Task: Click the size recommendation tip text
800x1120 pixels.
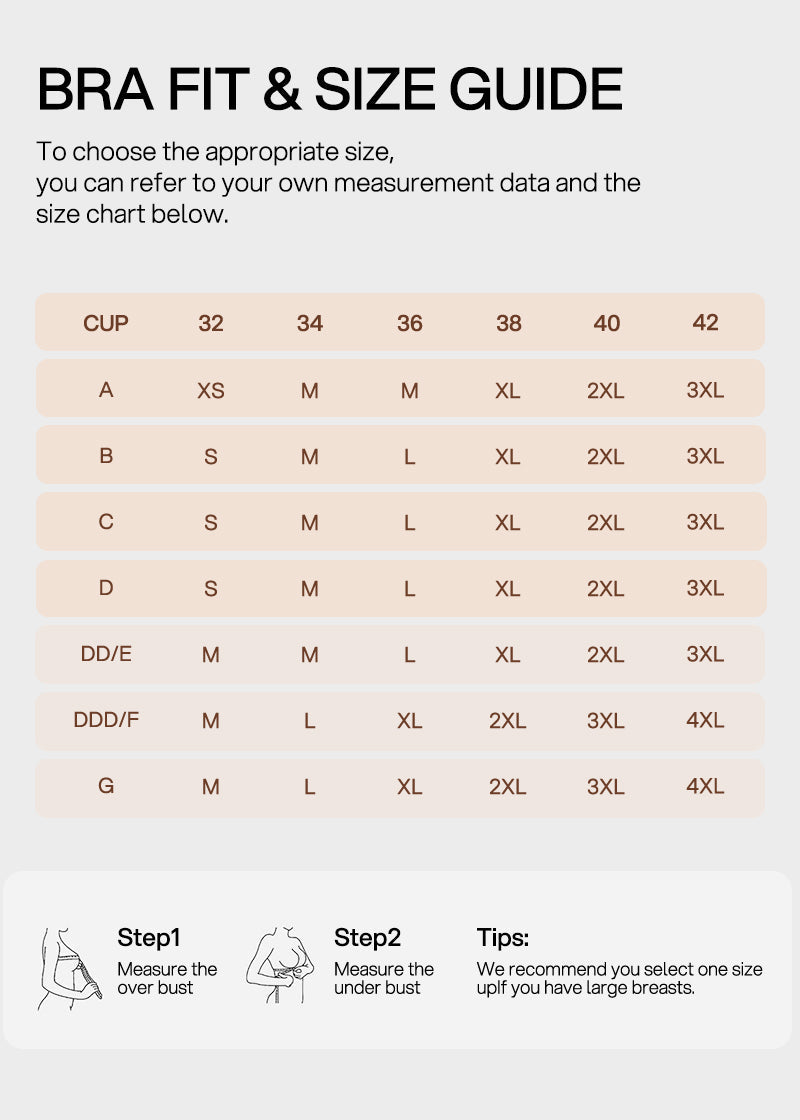Action: tap(619, 979)
